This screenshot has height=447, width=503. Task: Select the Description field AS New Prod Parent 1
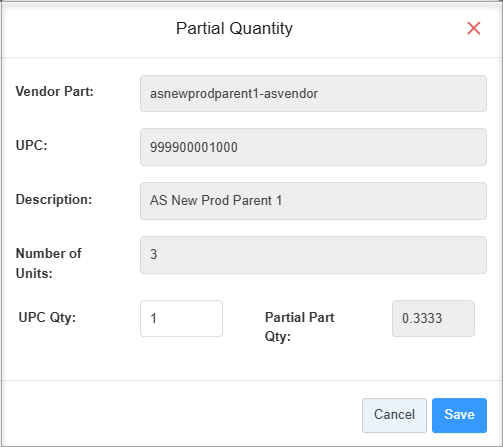(313, 201)
